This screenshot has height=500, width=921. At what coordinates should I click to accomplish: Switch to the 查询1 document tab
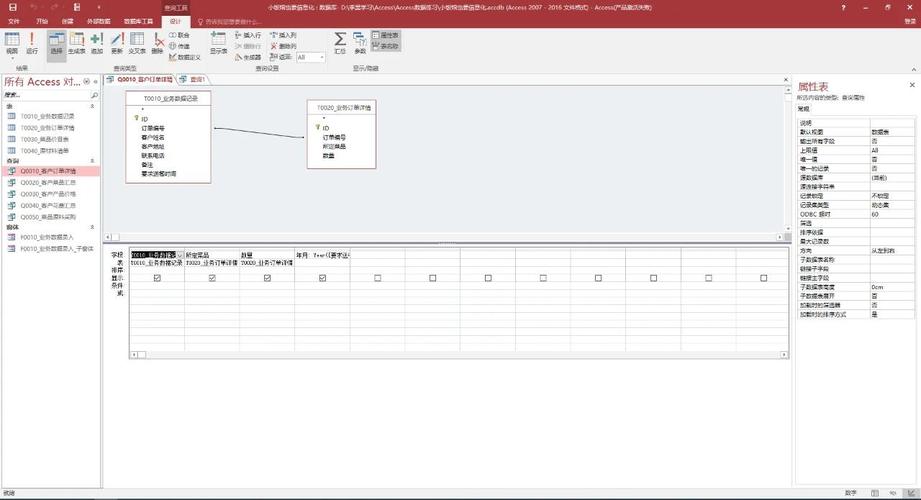coord(193,79)
